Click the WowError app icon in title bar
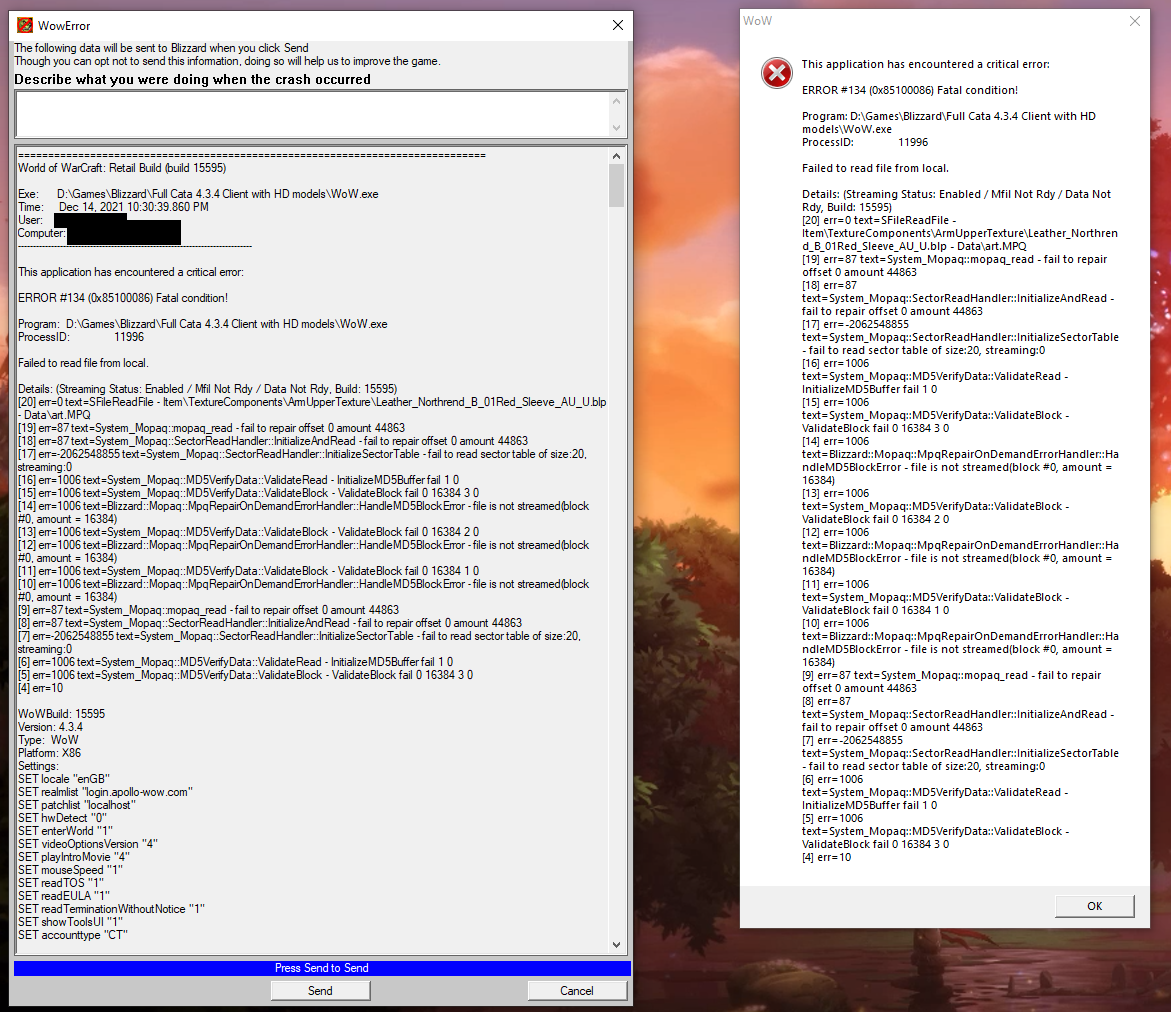1171x1012 pixels. (25, 25)
